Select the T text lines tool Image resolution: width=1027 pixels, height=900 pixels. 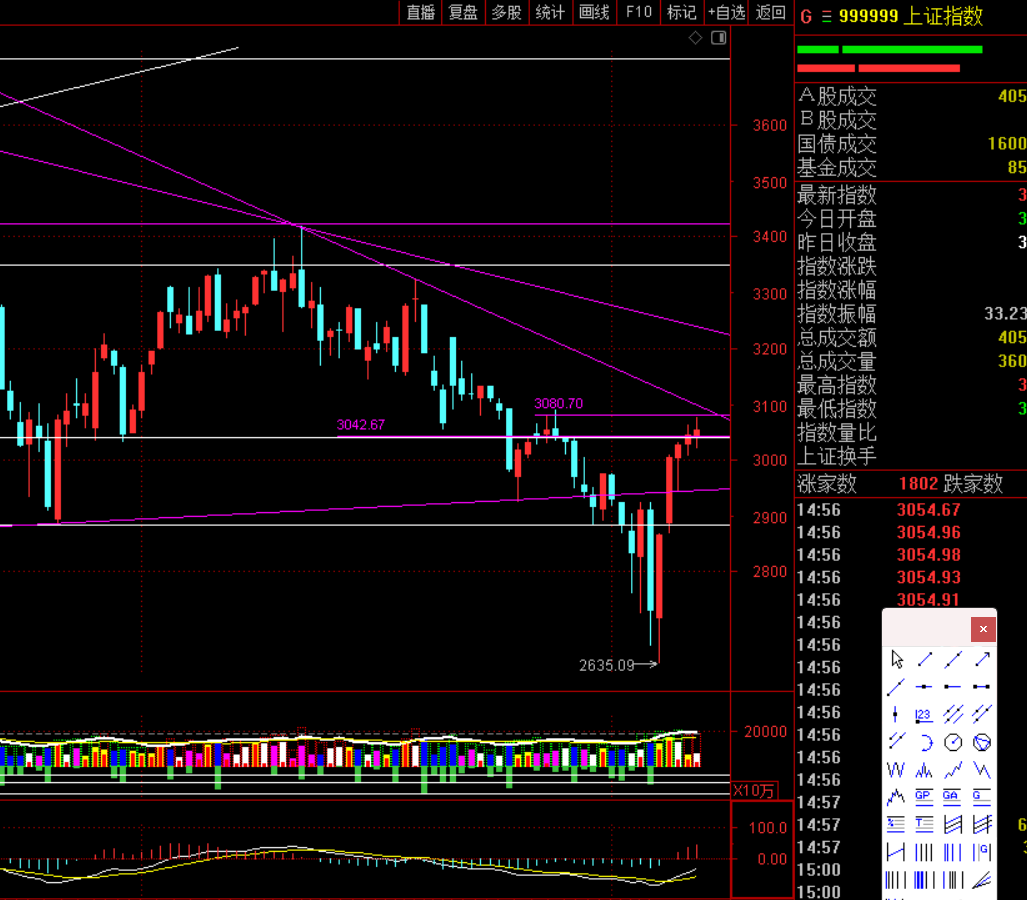pyautogui.click(x=924, y=824)
